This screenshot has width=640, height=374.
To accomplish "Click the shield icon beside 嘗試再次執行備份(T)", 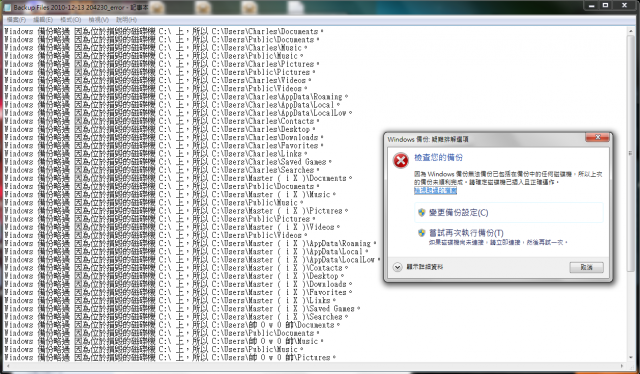I will point(422,233).
